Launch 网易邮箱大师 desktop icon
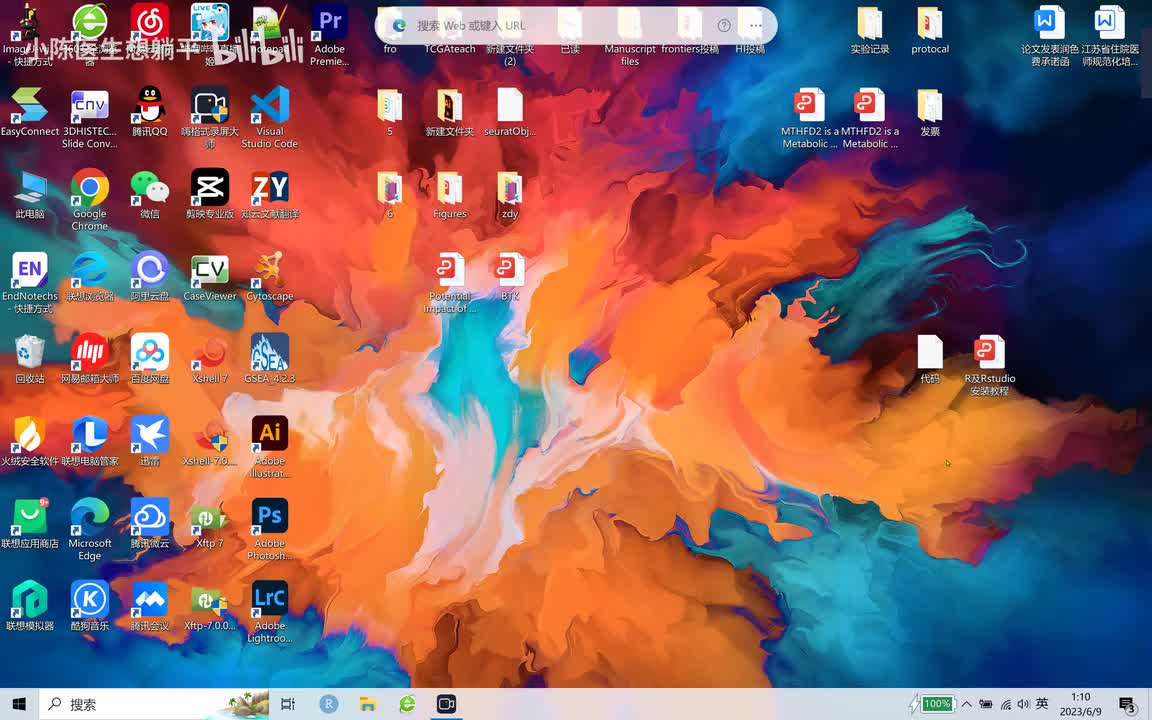This screenshot has height=720, width=1152. [90, 359]
